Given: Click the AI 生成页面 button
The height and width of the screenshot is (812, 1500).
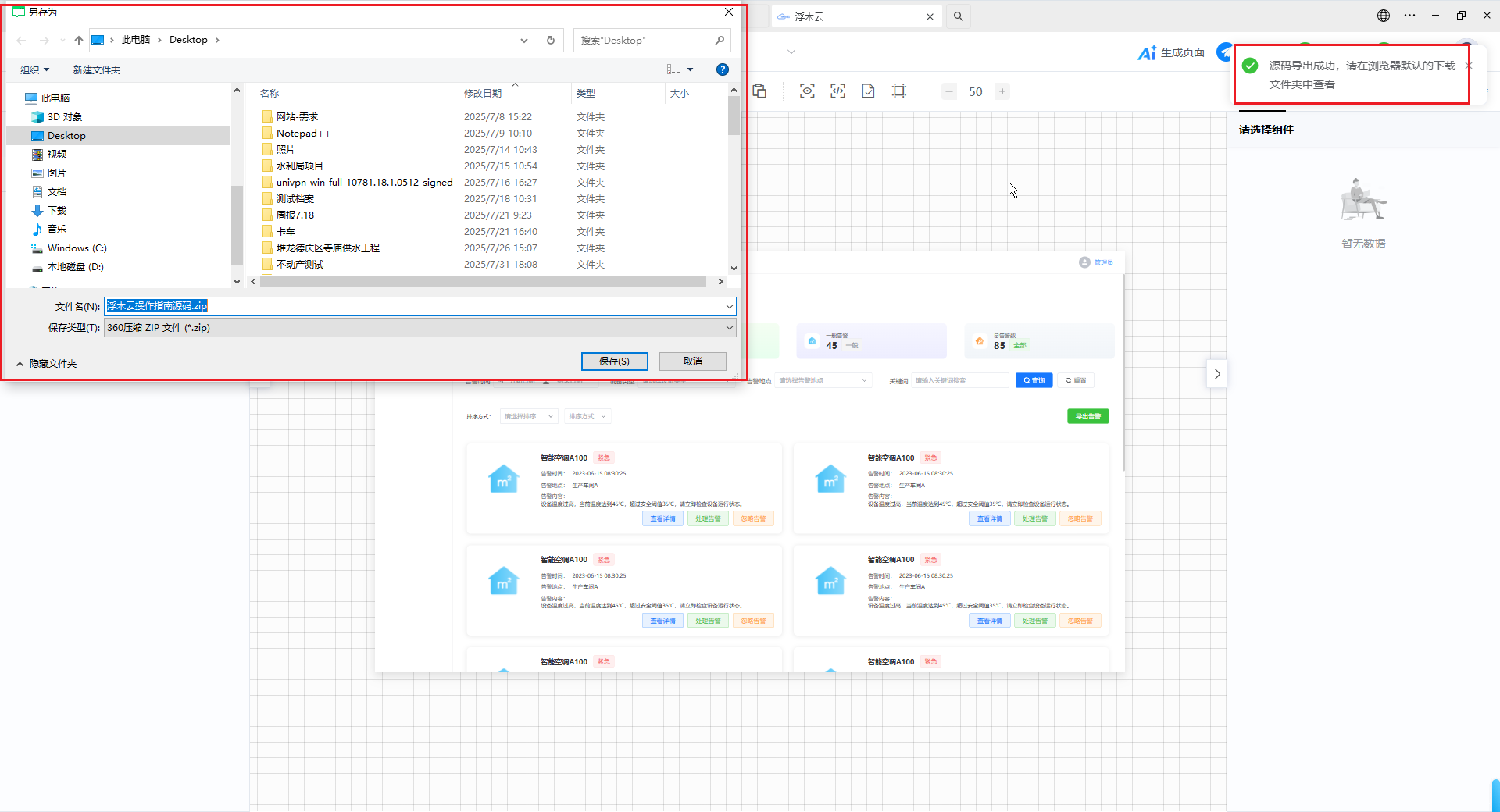Looking at the screenshot, I should 1171,52.
